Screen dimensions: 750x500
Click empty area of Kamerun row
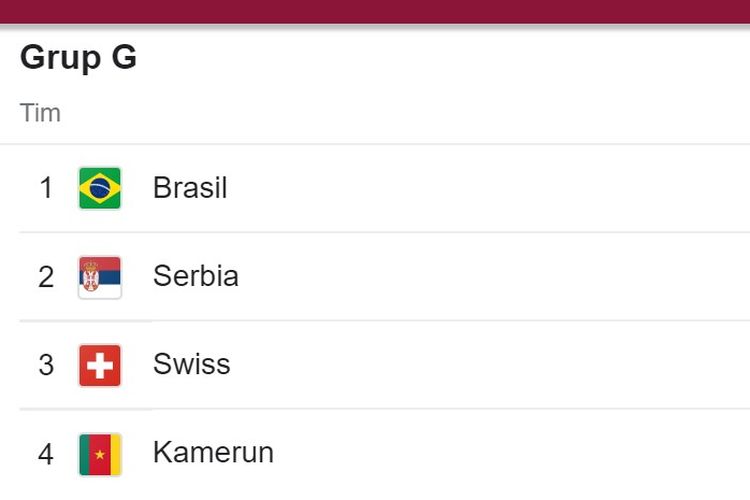pyautogui.click(x=512, y=454)
